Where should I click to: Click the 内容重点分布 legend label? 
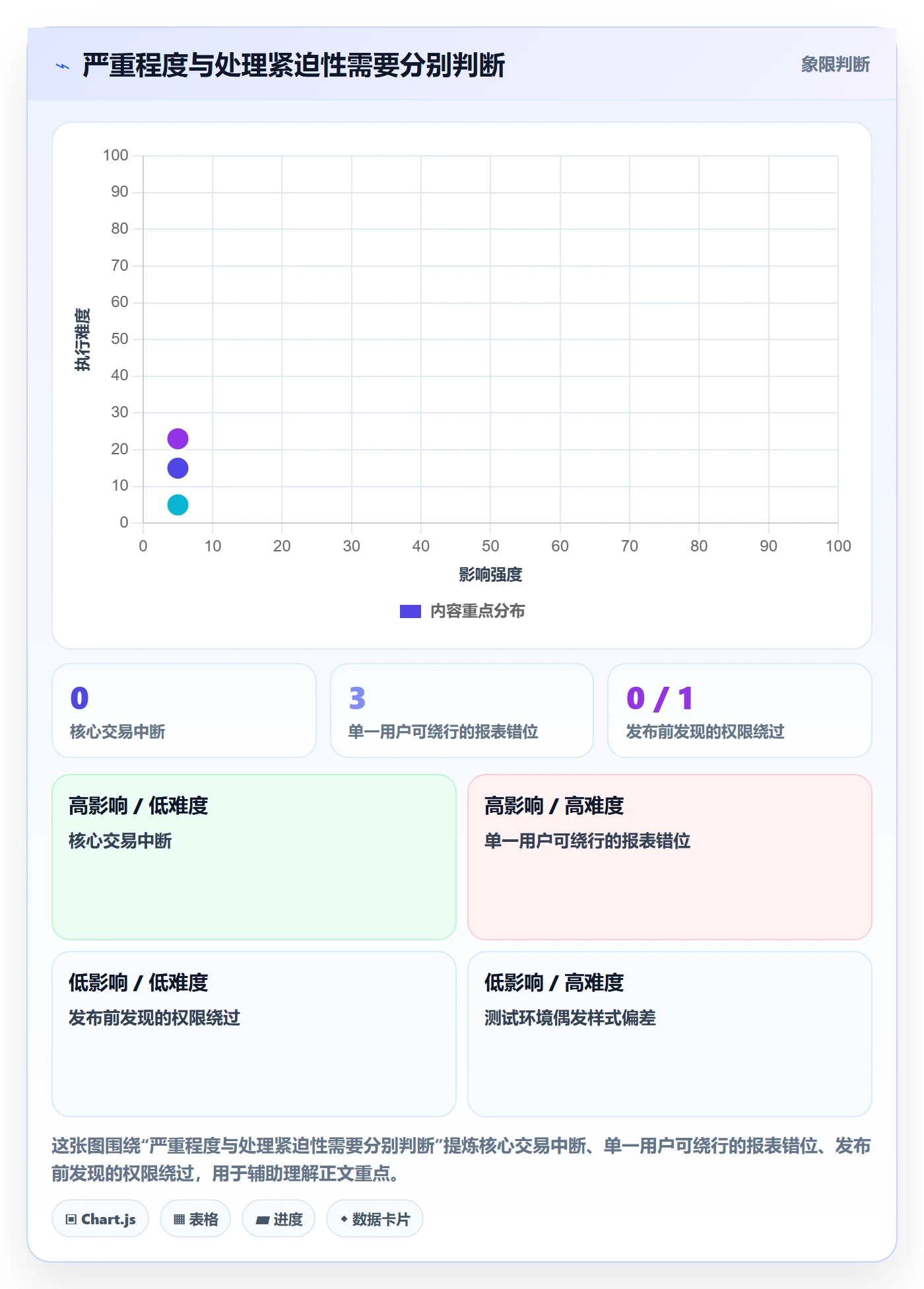477,611
